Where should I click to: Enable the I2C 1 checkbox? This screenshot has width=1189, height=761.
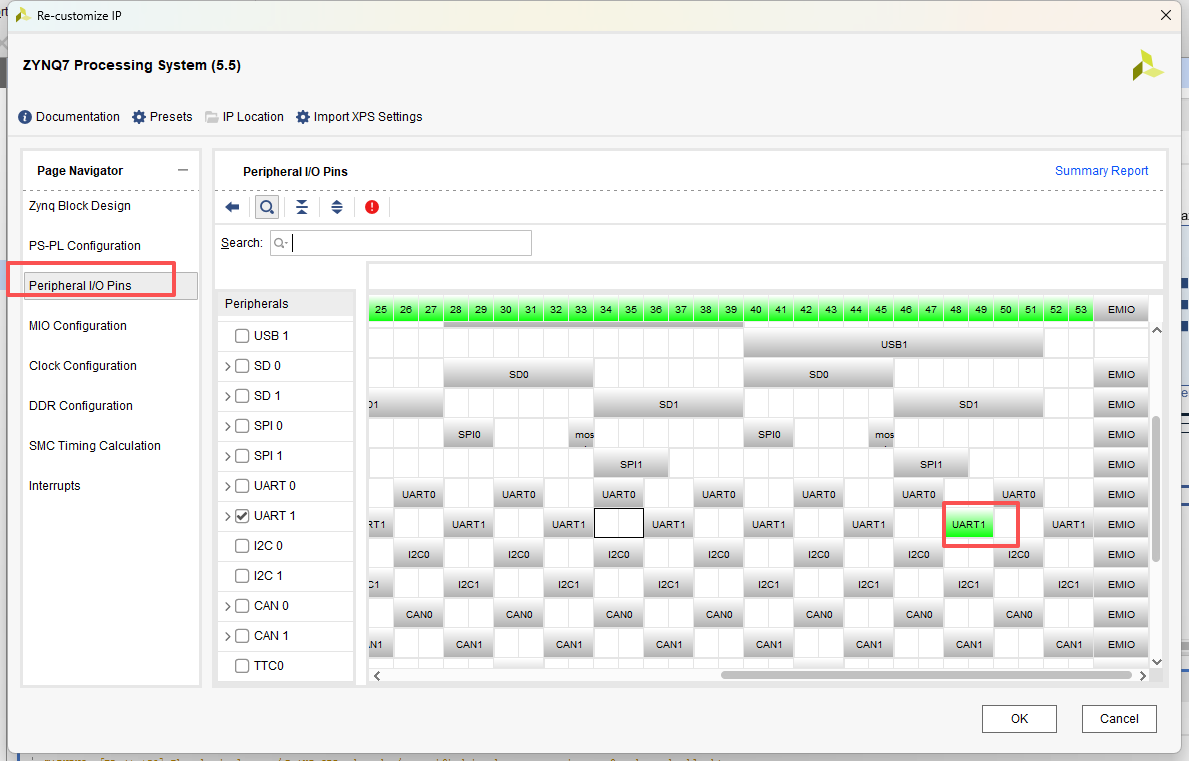point(242,576)
